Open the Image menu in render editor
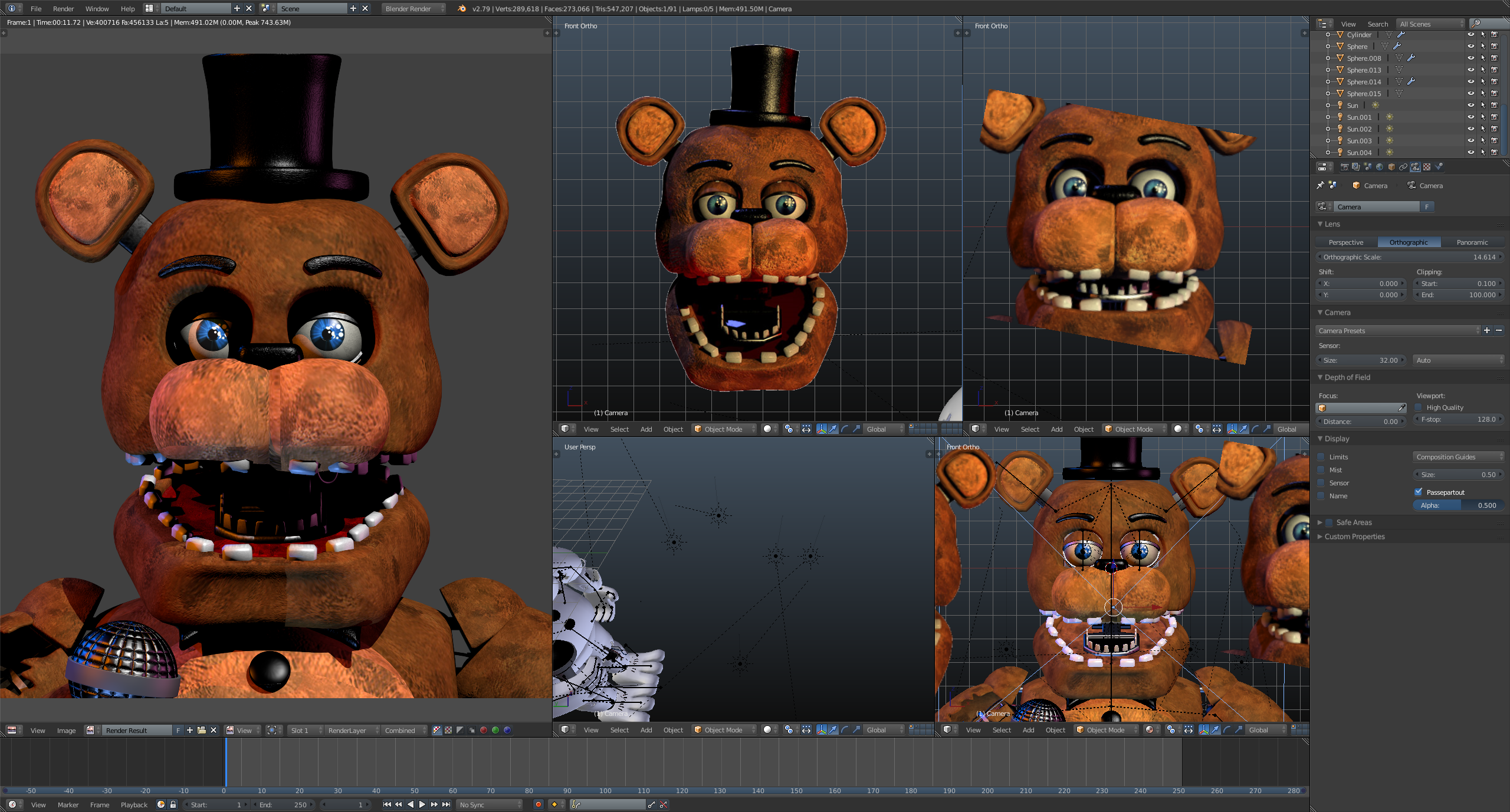The width and height of the screenshot is (1510, 812). click(x=66, y=730)
